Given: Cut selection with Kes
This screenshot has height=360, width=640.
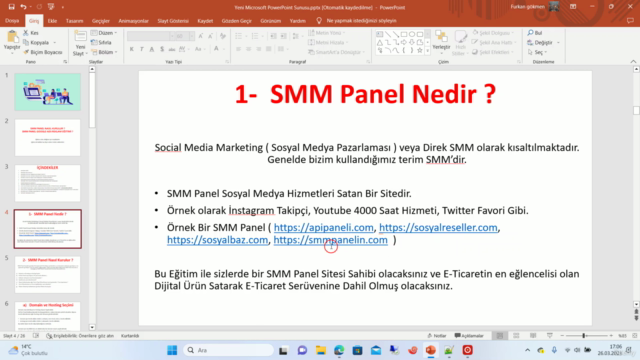Looking at the screenshot, I should 31,33.
